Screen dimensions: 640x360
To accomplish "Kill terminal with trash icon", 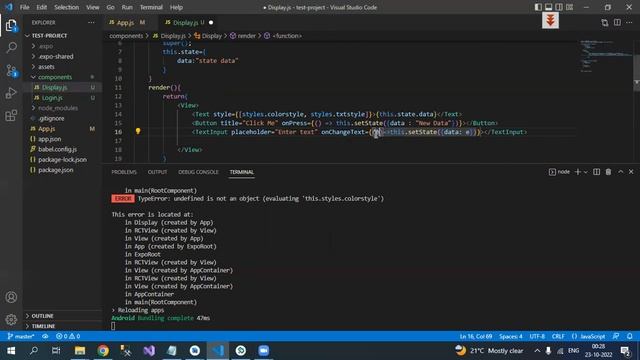I will click(608, 172).
